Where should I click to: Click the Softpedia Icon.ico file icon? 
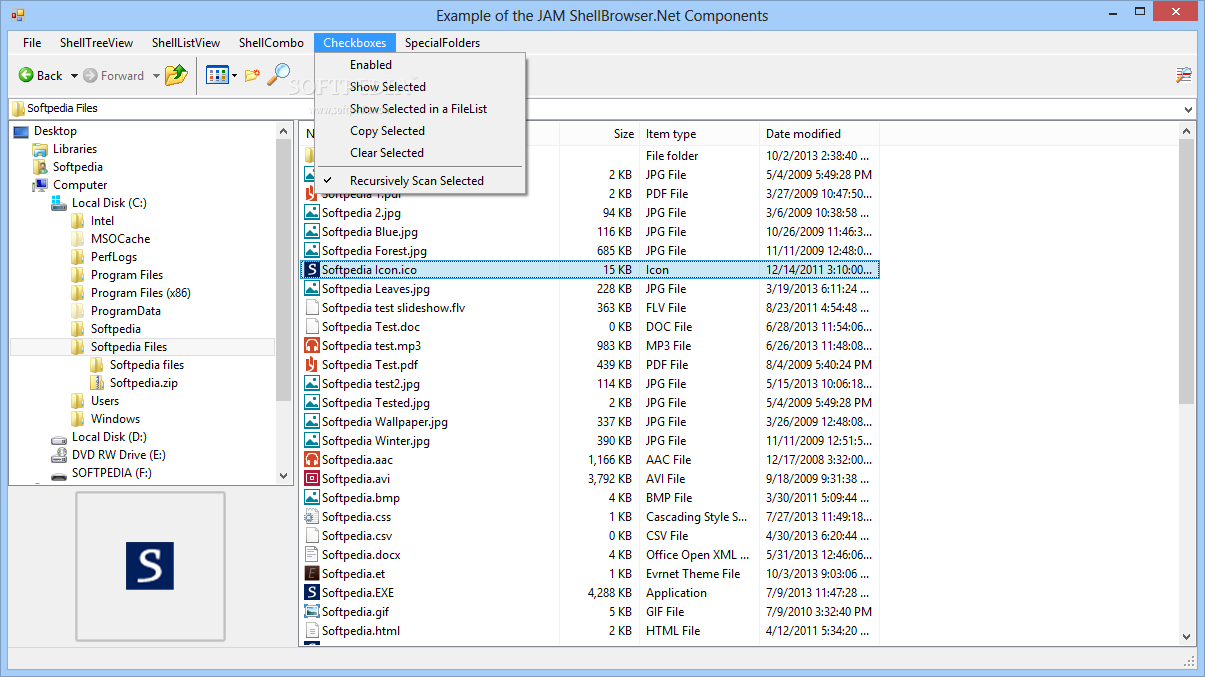(312, 269)
